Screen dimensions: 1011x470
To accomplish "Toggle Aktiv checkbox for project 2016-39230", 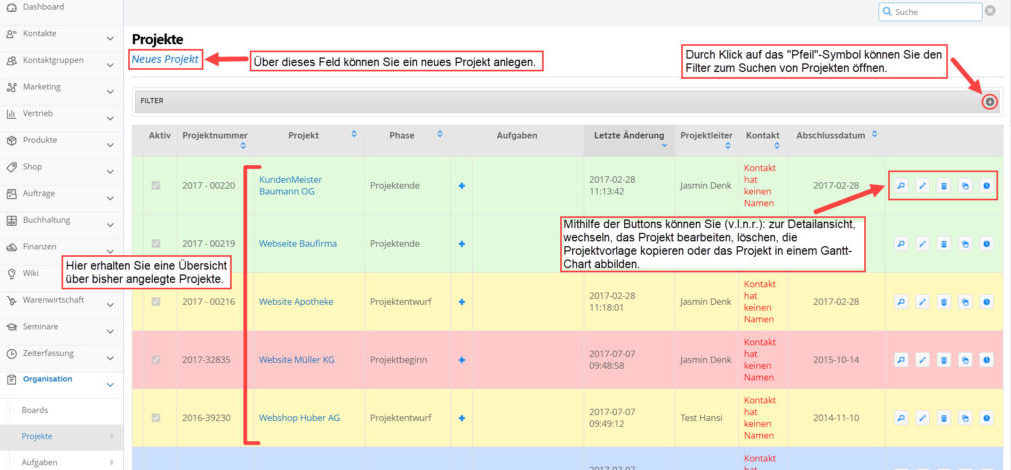I will click(x=155, y=418).
